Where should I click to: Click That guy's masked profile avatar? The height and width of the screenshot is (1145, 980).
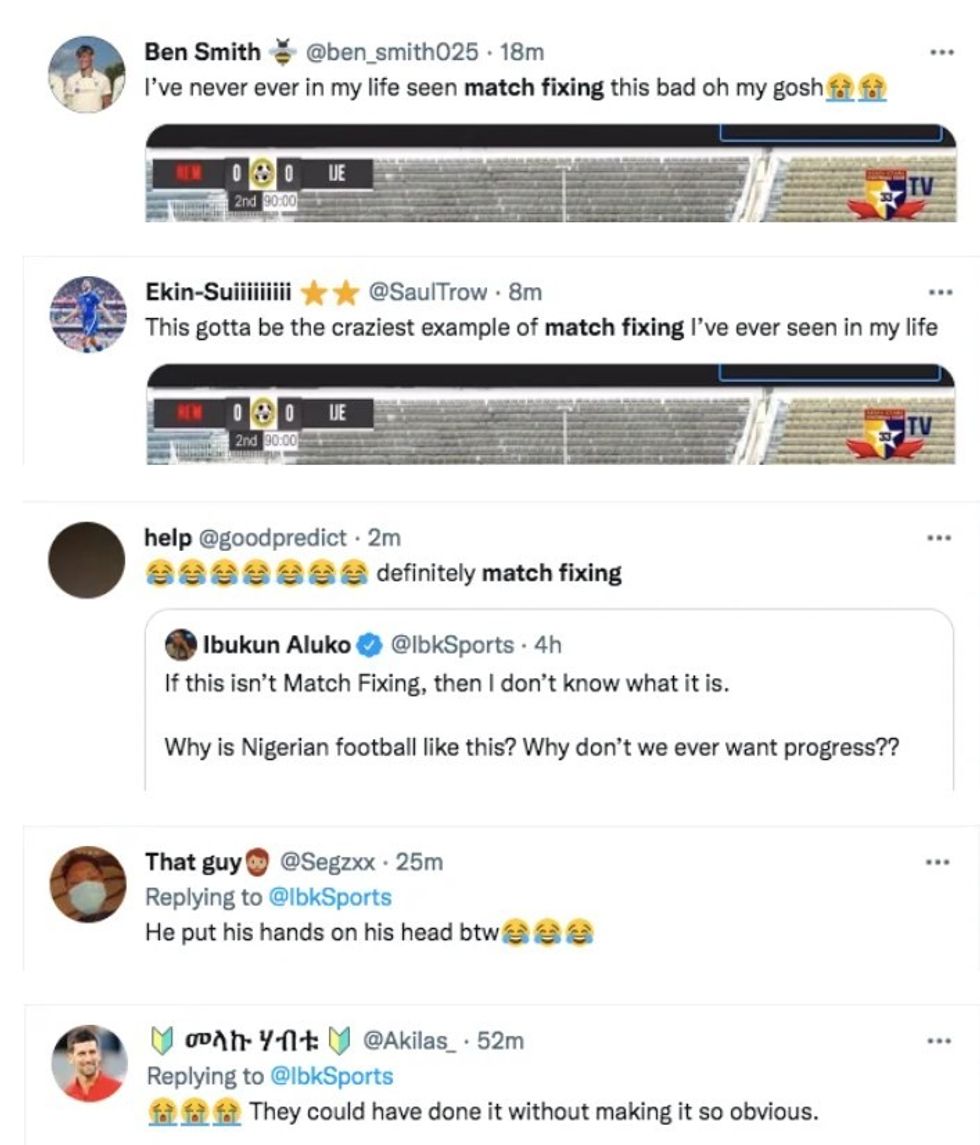88,884
